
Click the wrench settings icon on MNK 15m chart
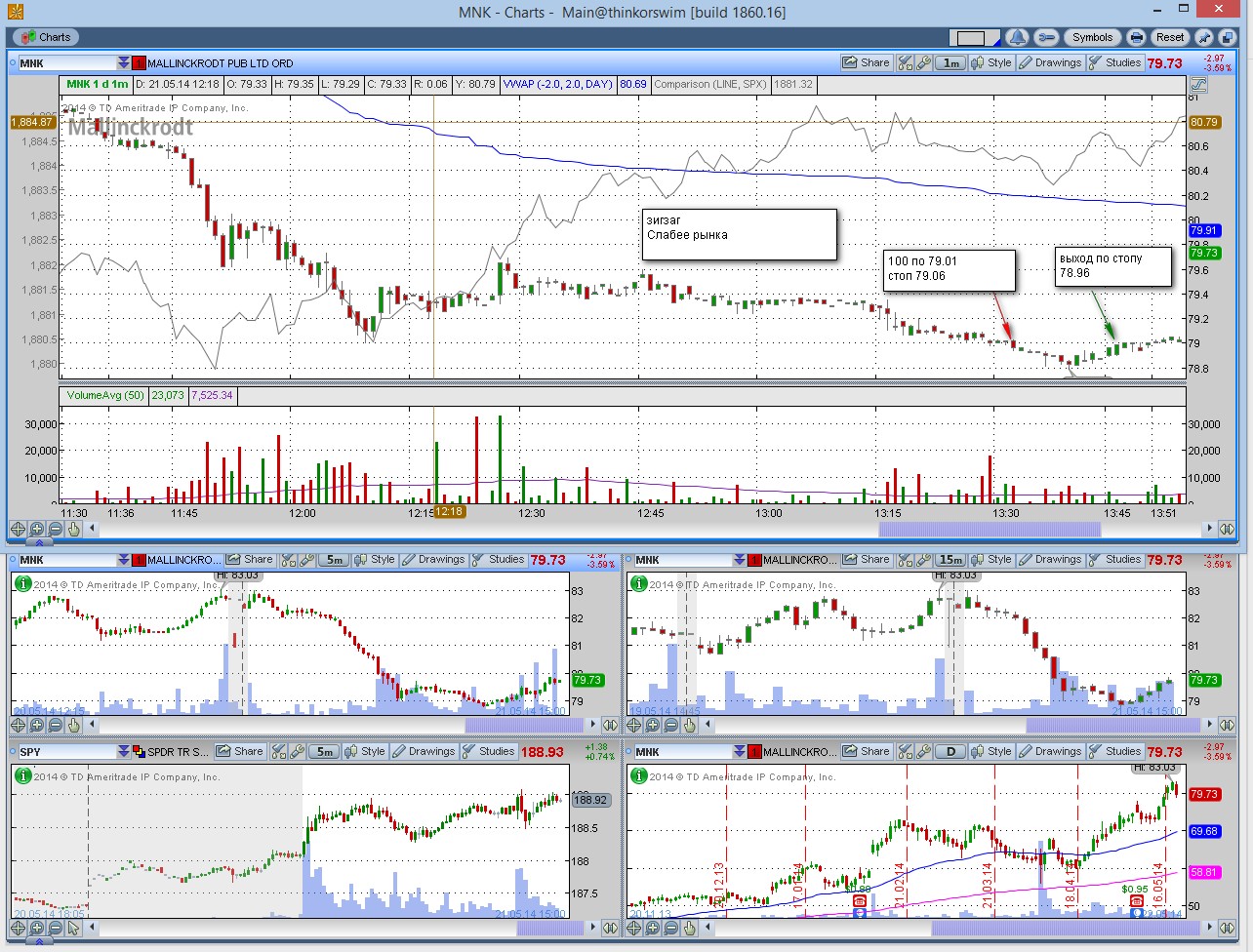[x=922, y=560]
